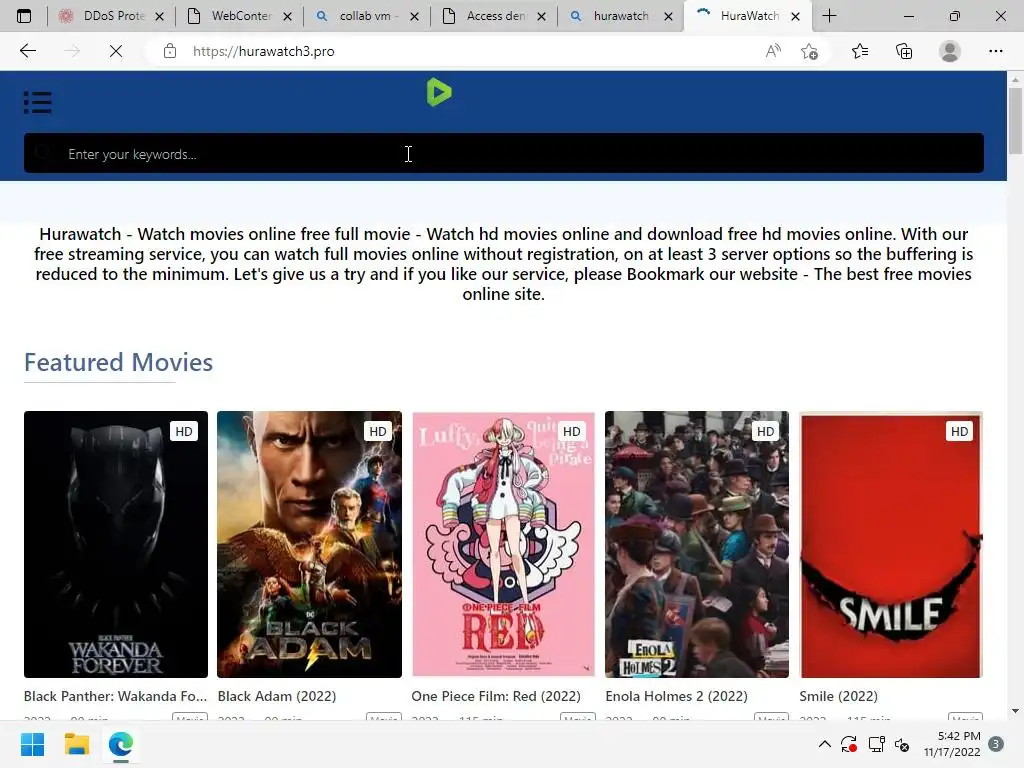The width and height of the screenshot is (1024, 768).
Task: Open the Favorites list
Action: coord(860,51)
